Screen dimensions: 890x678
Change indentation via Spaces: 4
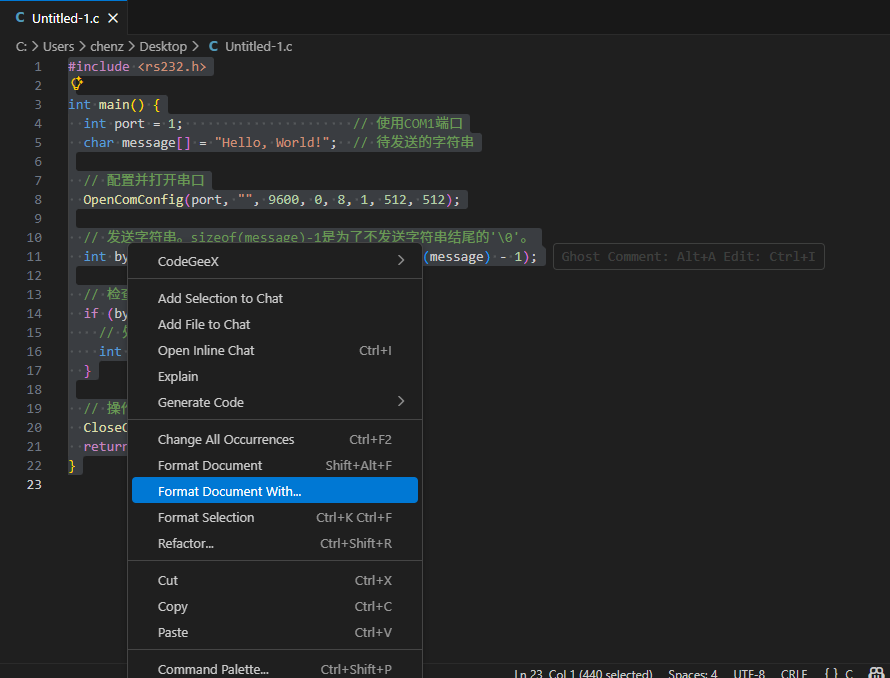pos(692,673)
